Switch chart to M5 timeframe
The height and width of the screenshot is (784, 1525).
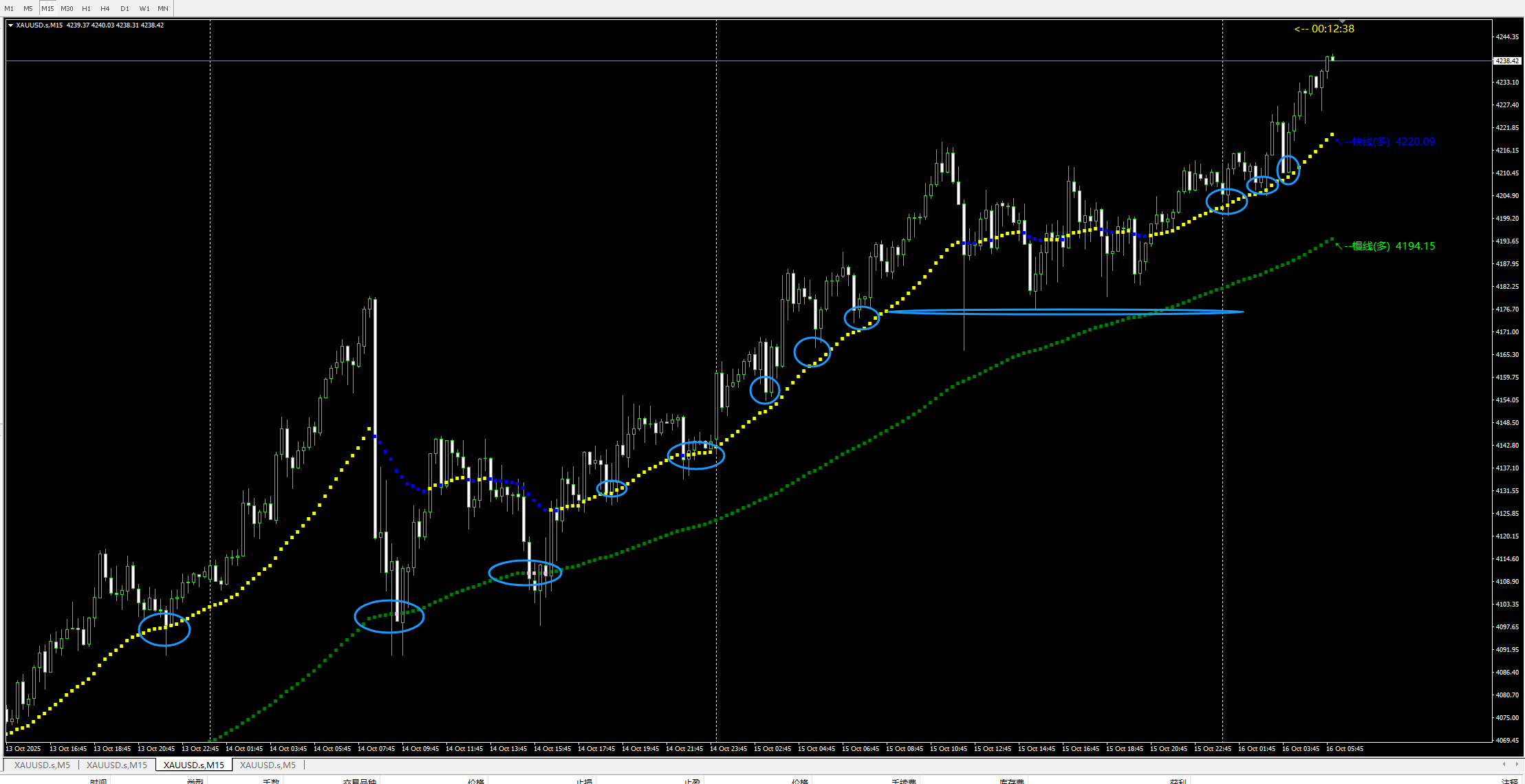click(28, 8)
